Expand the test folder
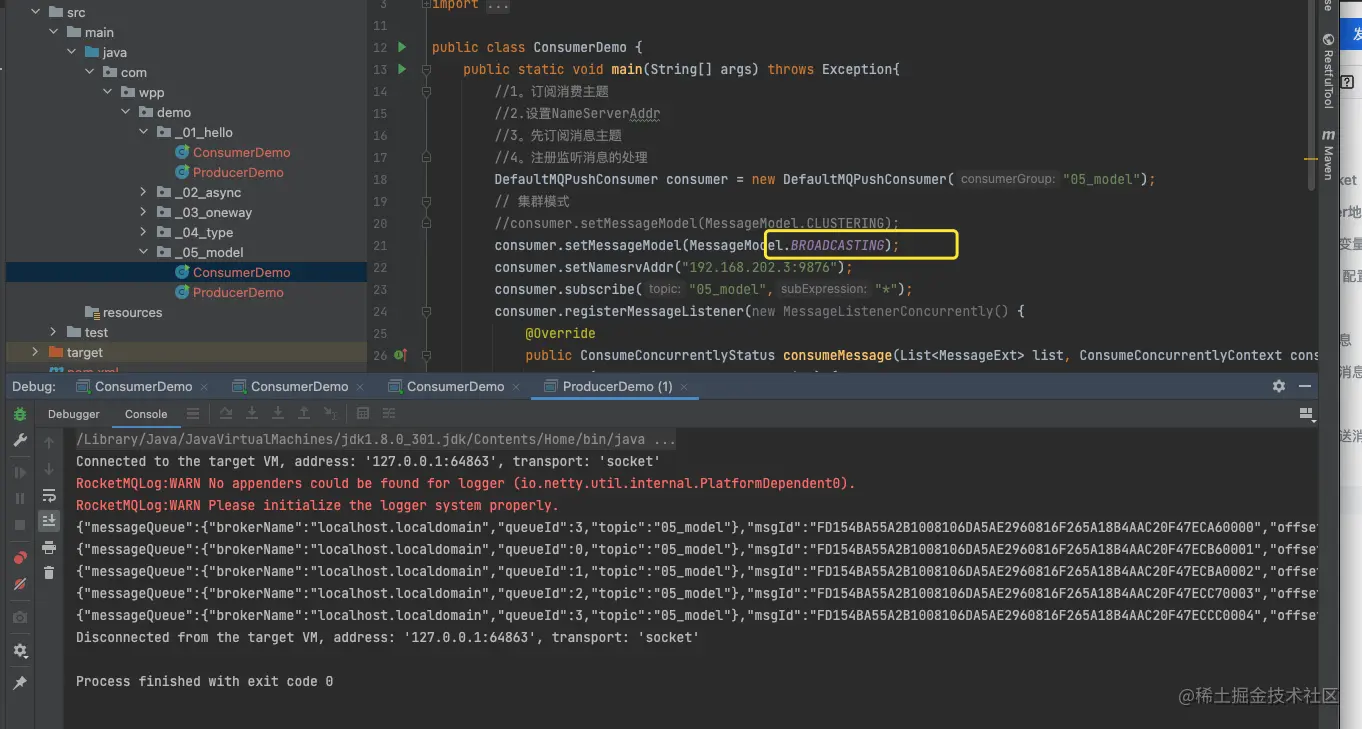The height and width of the screenshot is (729, 1362). pos(54,332)
